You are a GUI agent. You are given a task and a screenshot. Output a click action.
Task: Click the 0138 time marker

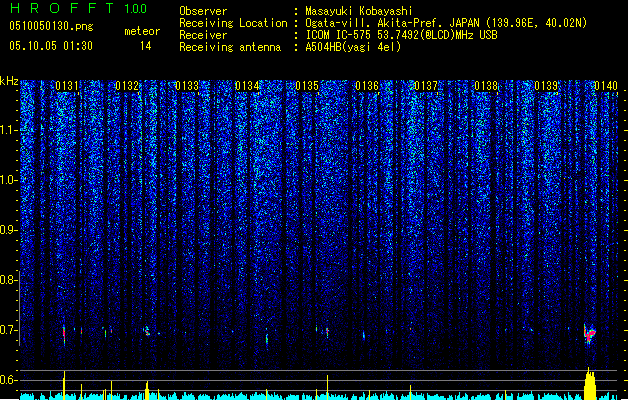(x=486, y=86)
